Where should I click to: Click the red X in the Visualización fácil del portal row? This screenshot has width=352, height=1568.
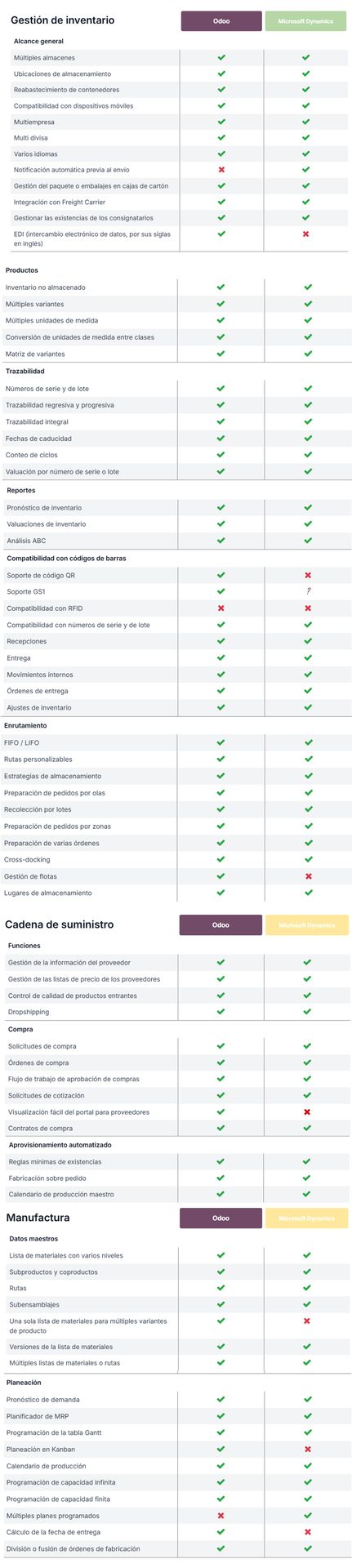[307, 1111]
